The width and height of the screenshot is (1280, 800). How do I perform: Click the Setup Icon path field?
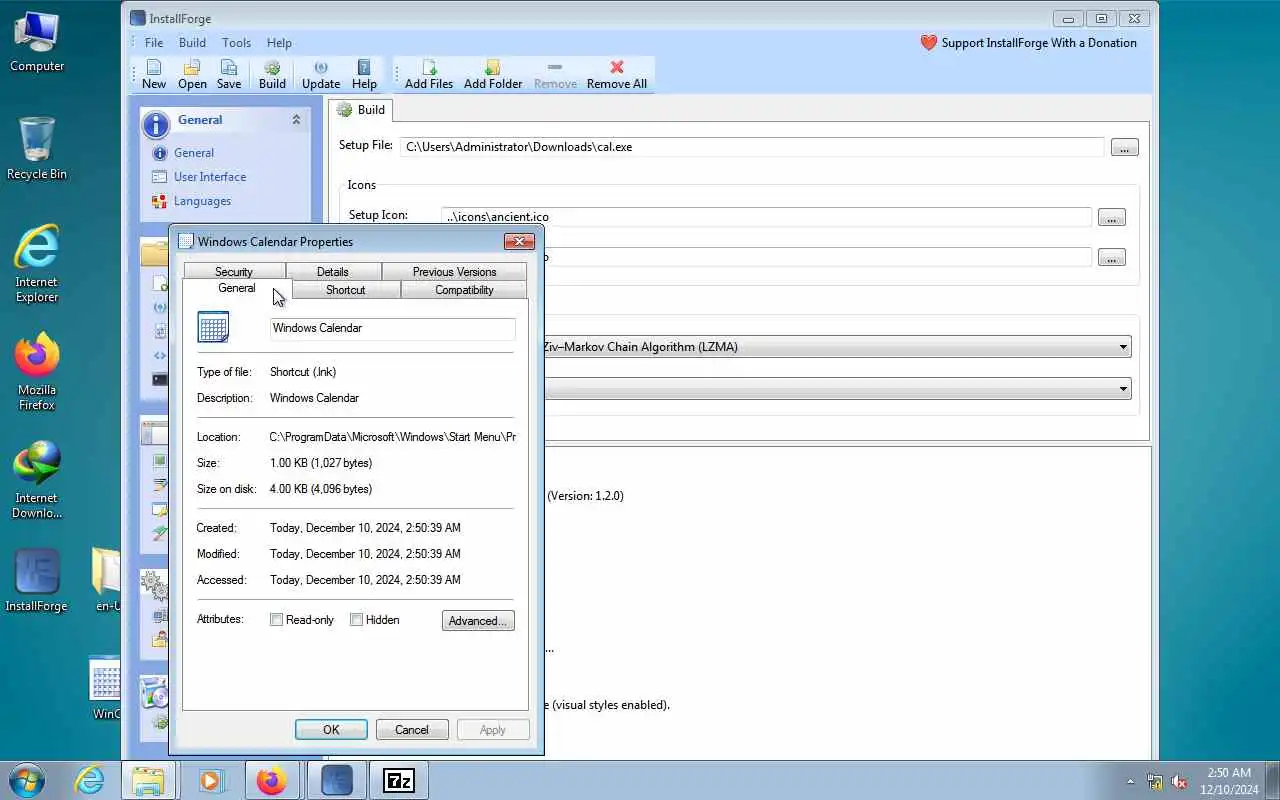click(x=767, y=217)
